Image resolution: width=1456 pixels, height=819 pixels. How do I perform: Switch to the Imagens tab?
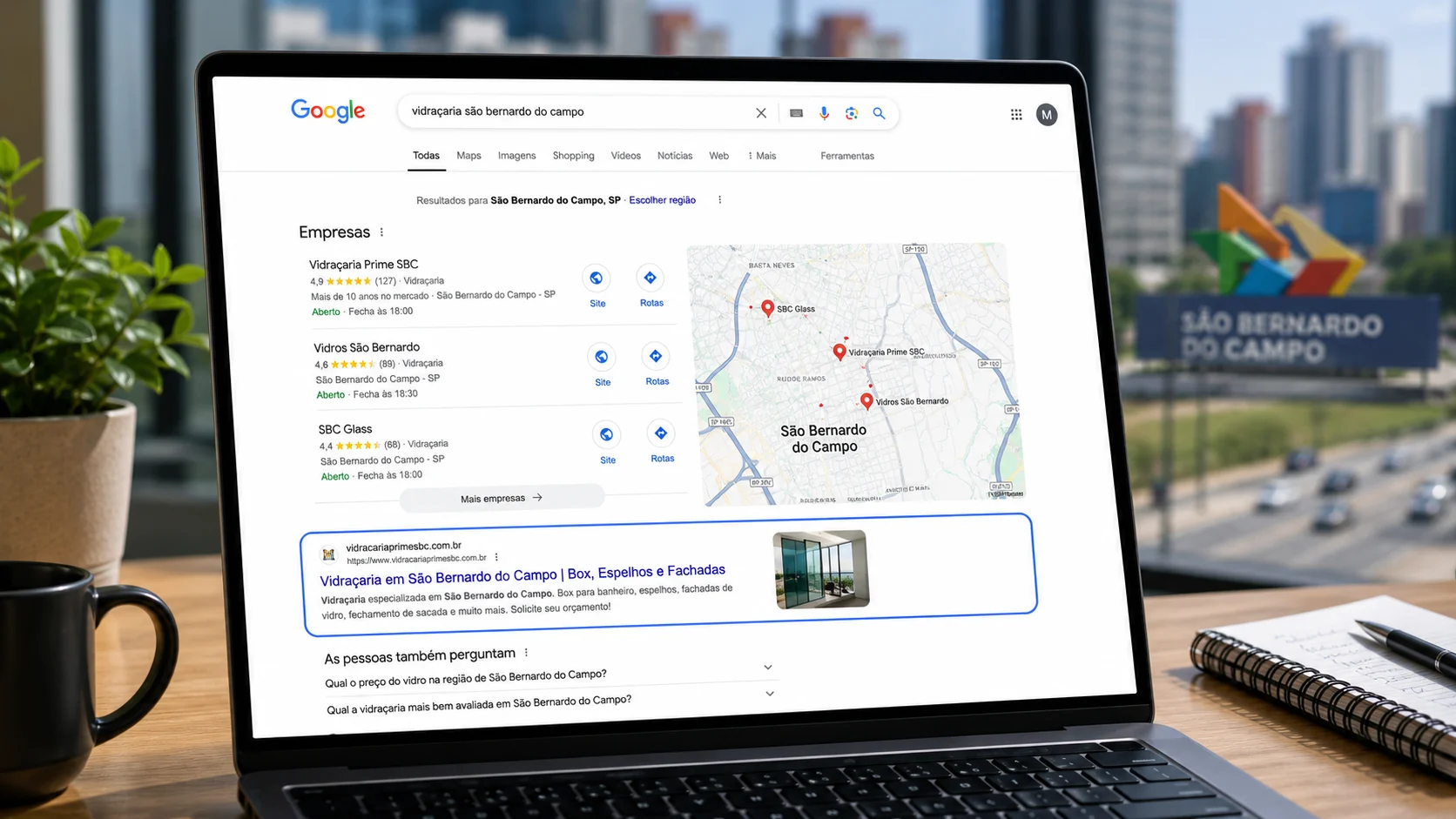[516, 156]
